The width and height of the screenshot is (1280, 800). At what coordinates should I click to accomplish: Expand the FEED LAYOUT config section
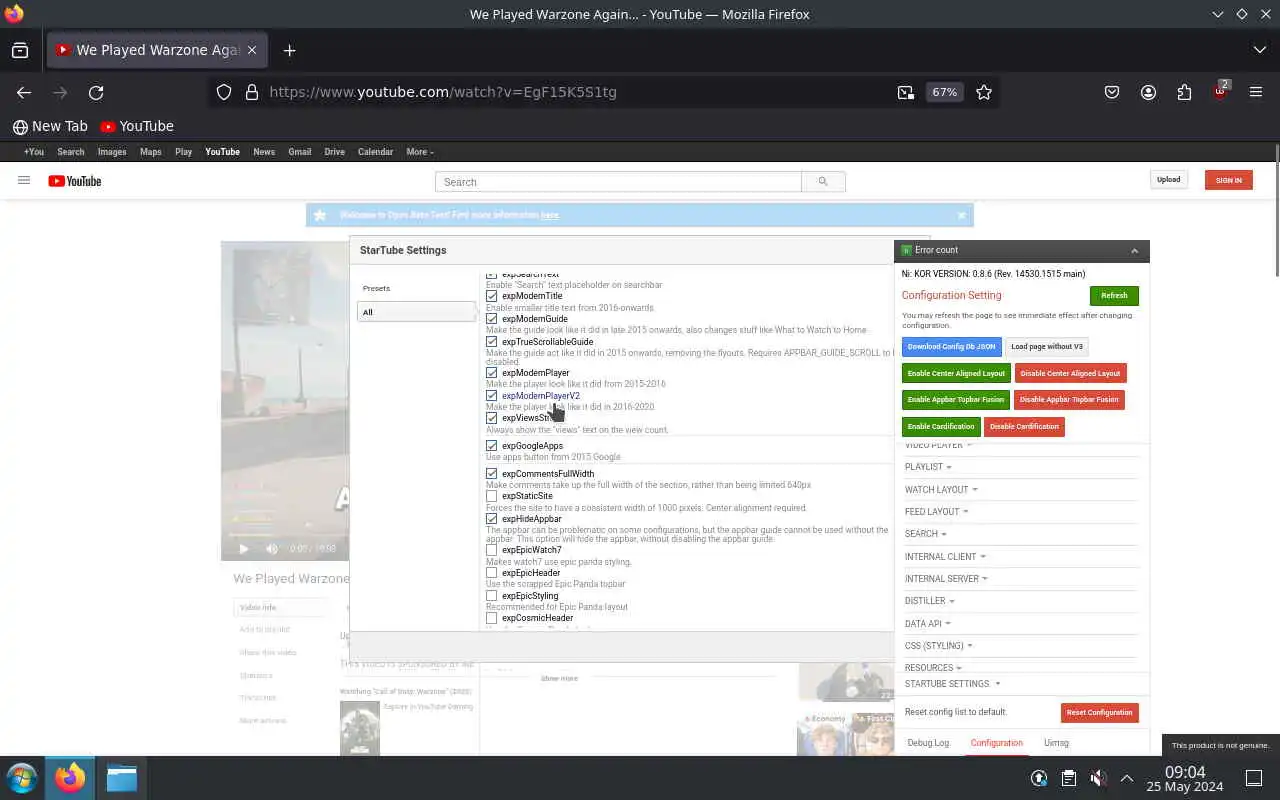(936, 512)
